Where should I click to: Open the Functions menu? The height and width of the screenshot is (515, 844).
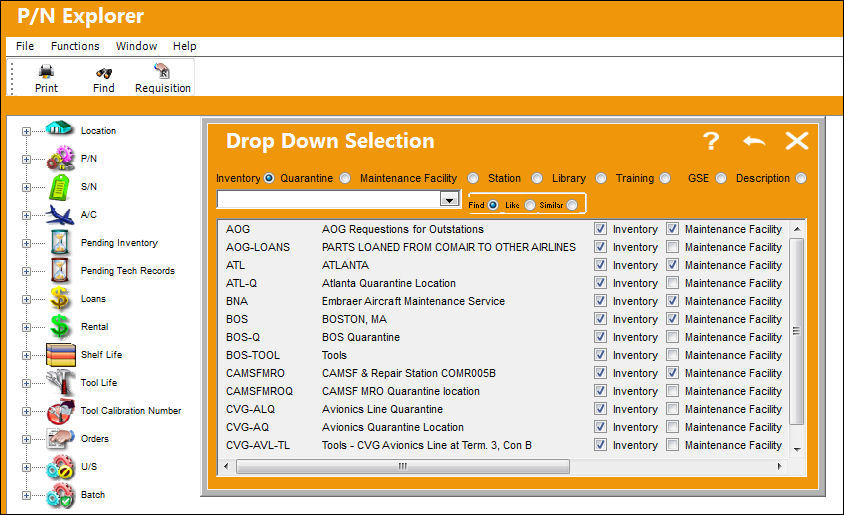pyautogui.click(x=75, y=46)
